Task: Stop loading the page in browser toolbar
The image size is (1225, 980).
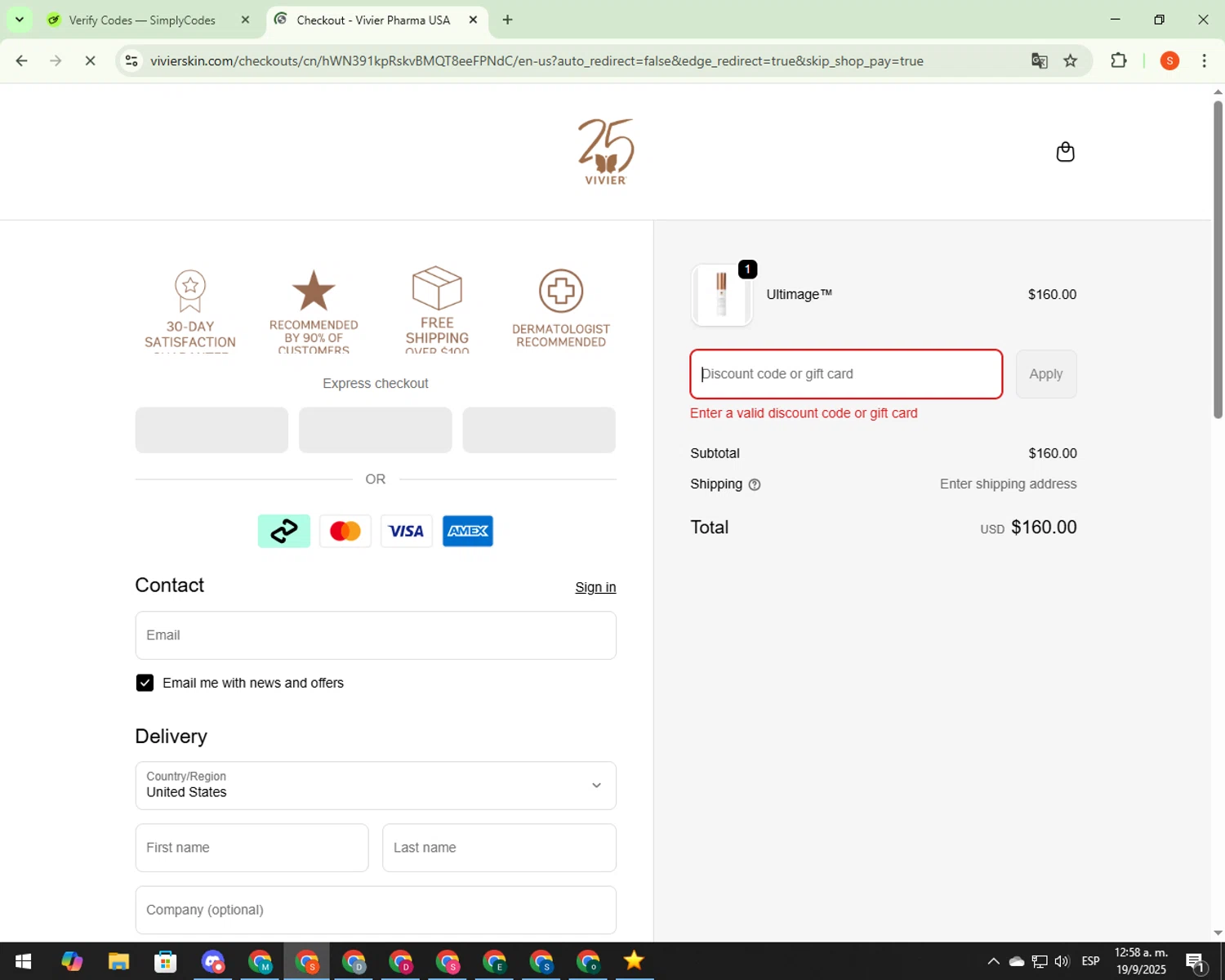Action: tap(90, 60)
